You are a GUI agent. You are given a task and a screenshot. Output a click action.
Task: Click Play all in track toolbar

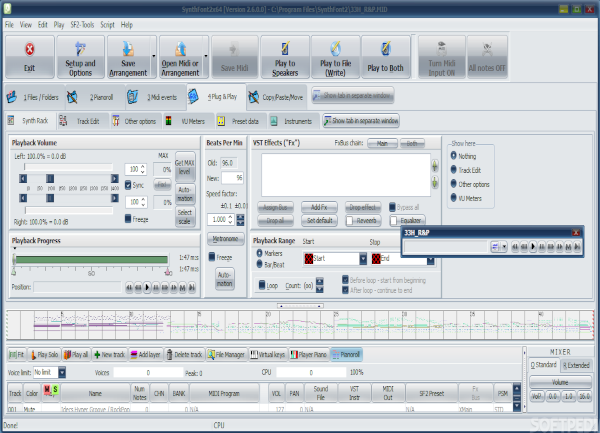pos(76,355)
